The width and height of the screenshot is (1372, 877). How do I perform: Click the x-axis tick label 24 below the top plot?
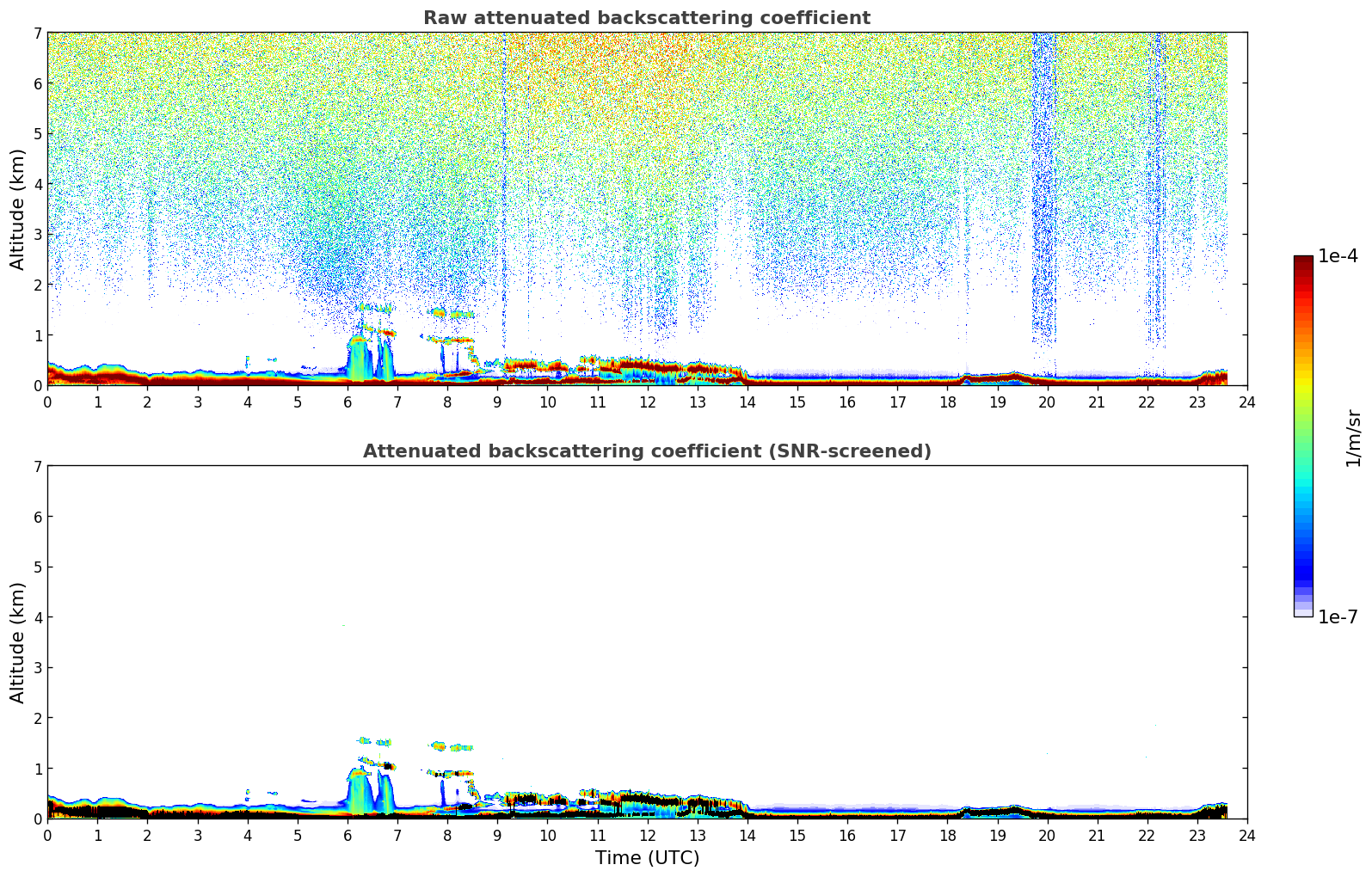point(1247,402)
